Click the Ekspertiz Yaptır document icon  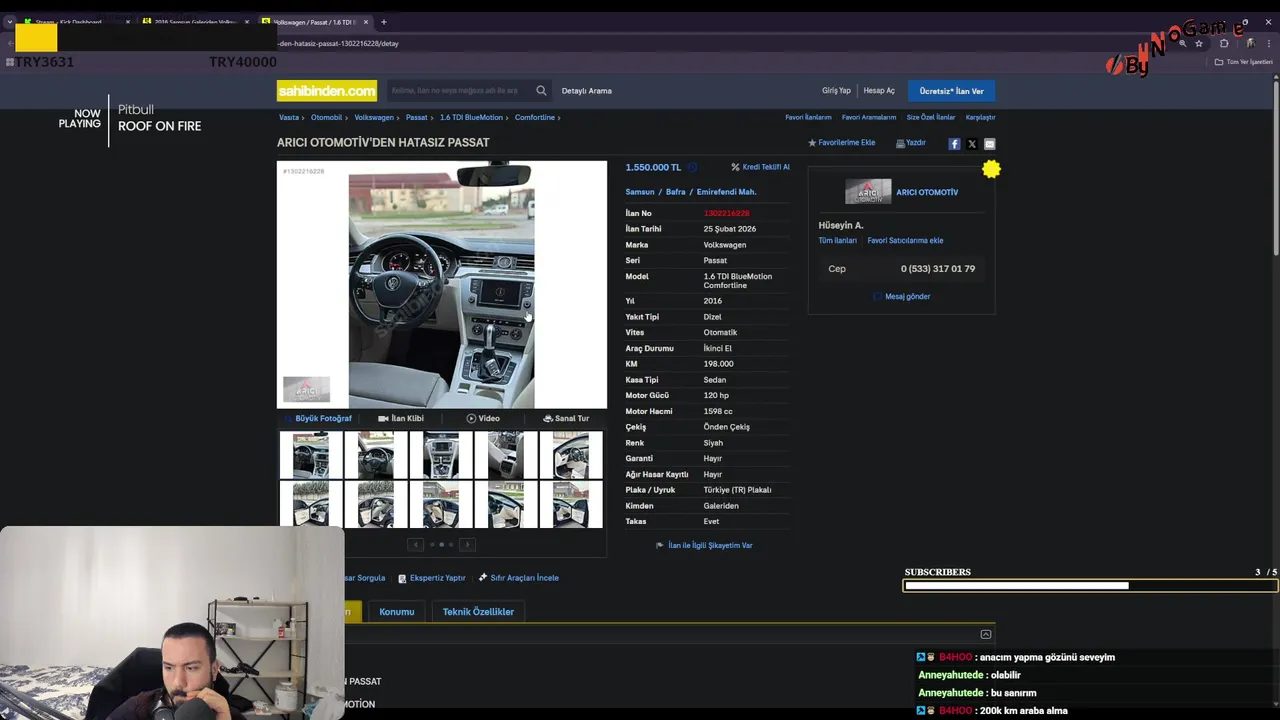tap(402, 578)
